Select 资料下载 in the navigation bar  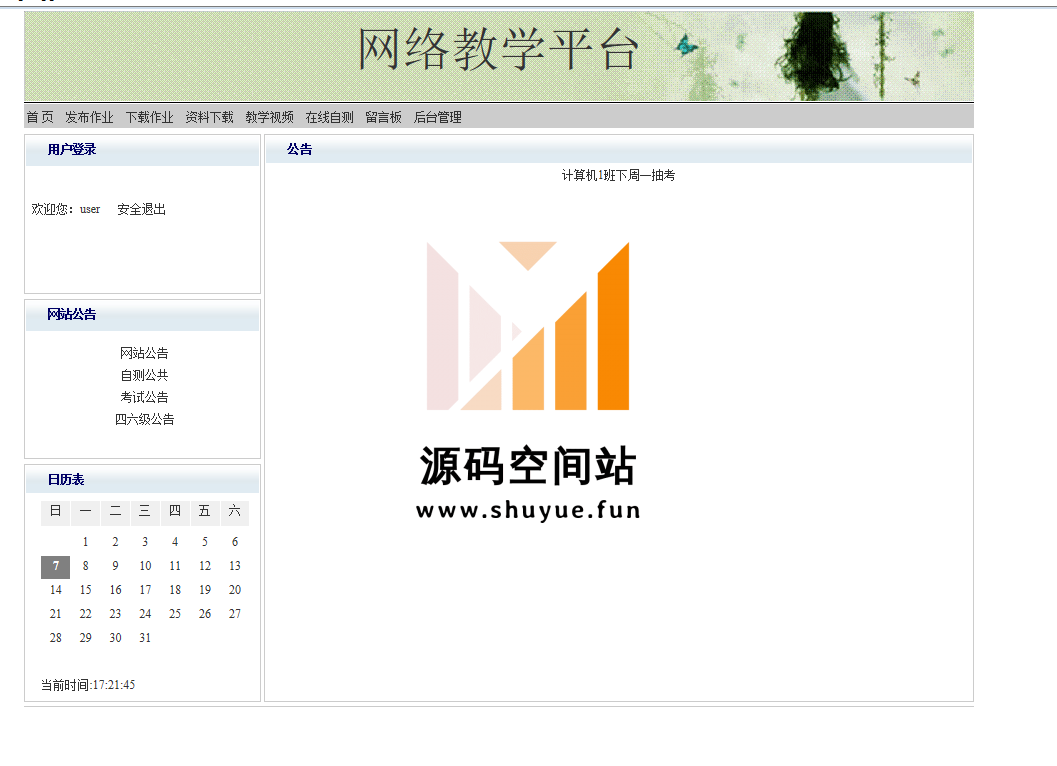209,117
